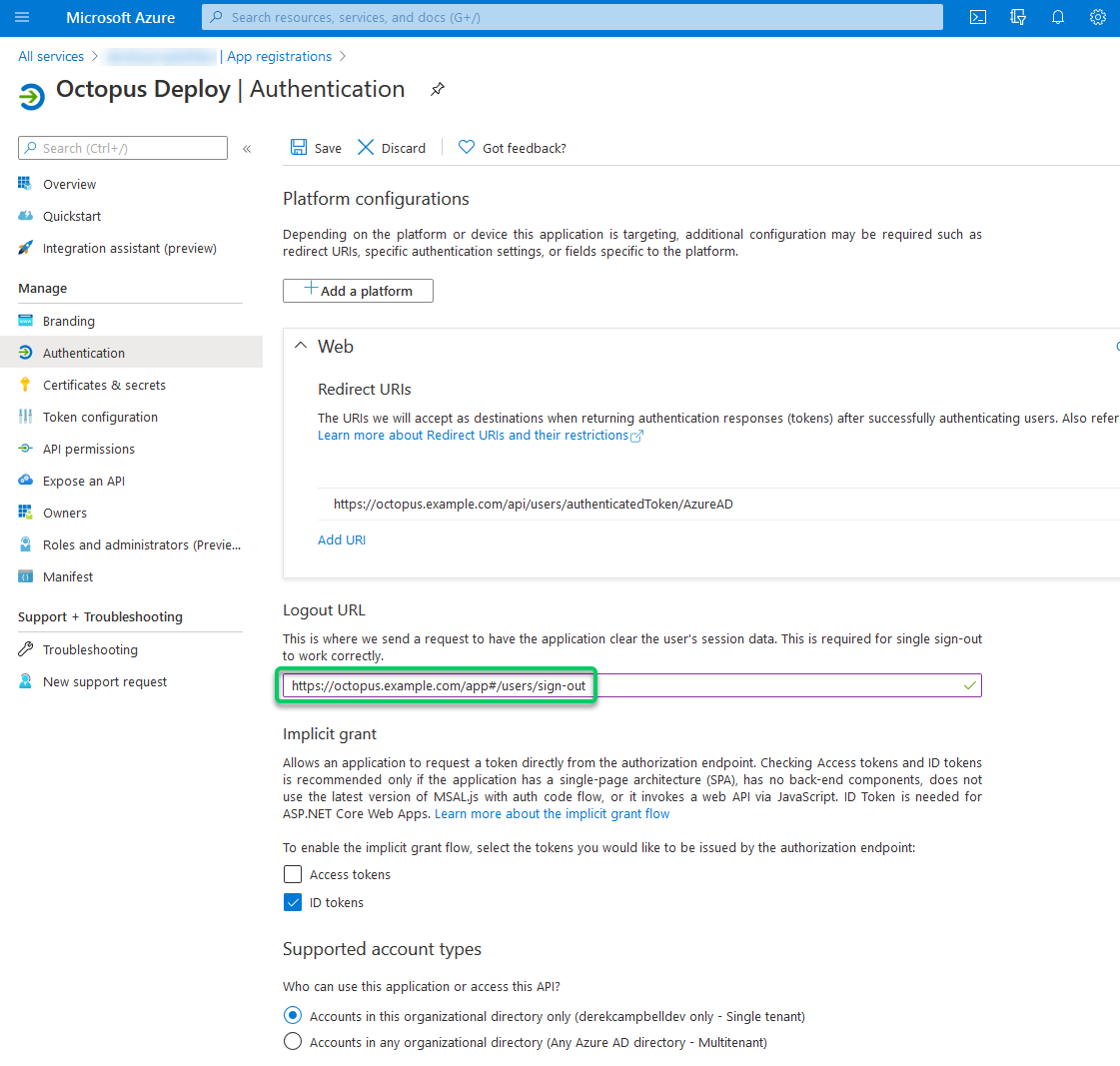Image resolution: width=1120 pixels, height=1066 pixels.
Task: Click the Add a platform button
Action: [357, 291]
